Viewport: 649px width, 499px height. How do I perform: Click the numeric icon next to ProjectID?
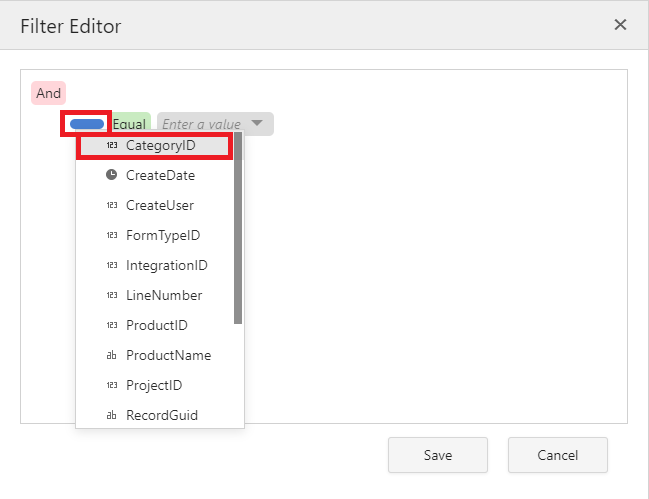[112, 385]
